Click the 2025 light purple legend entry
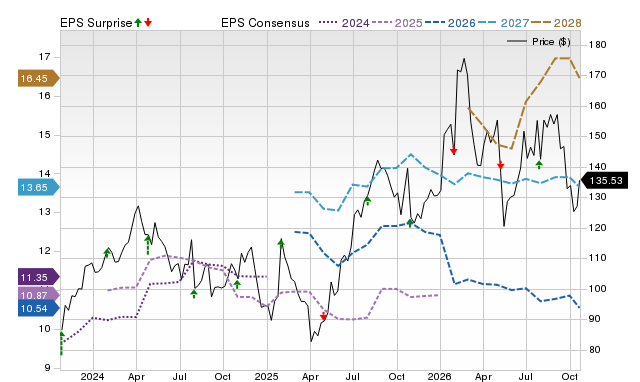Viewport: 640px width, 382px height. pos(397,23)
